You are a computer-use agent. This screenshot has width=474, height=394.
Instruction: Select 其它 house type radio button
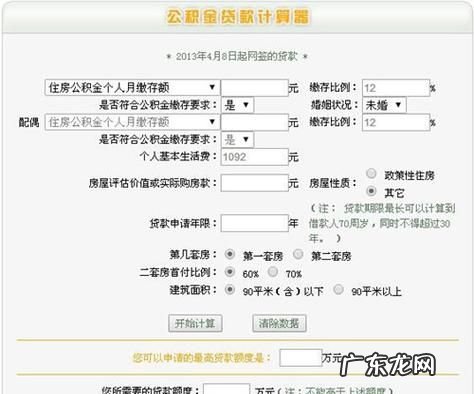point(371,191)
